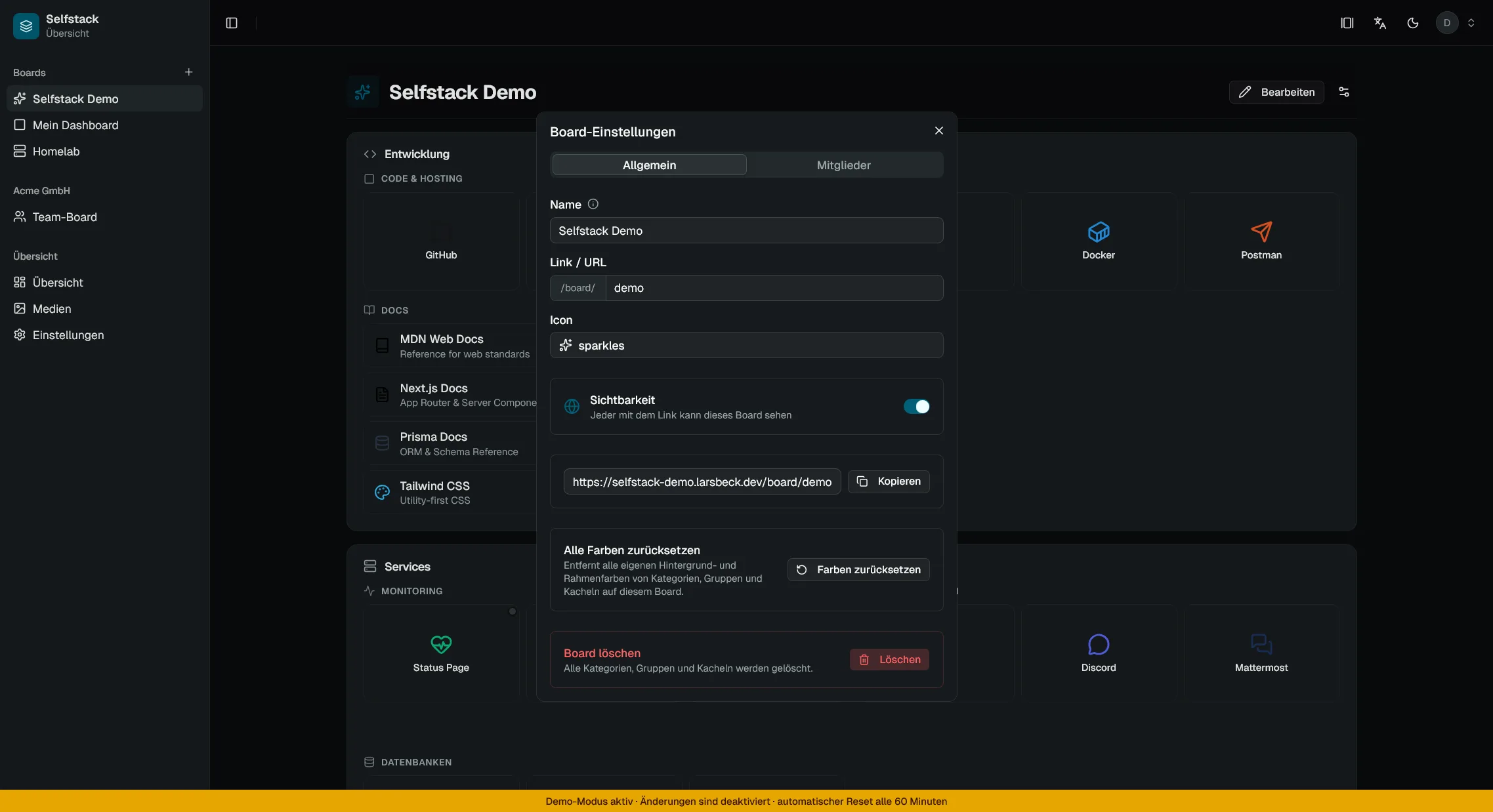Switch to the Mitglieder tab

(x=844, y=165)
